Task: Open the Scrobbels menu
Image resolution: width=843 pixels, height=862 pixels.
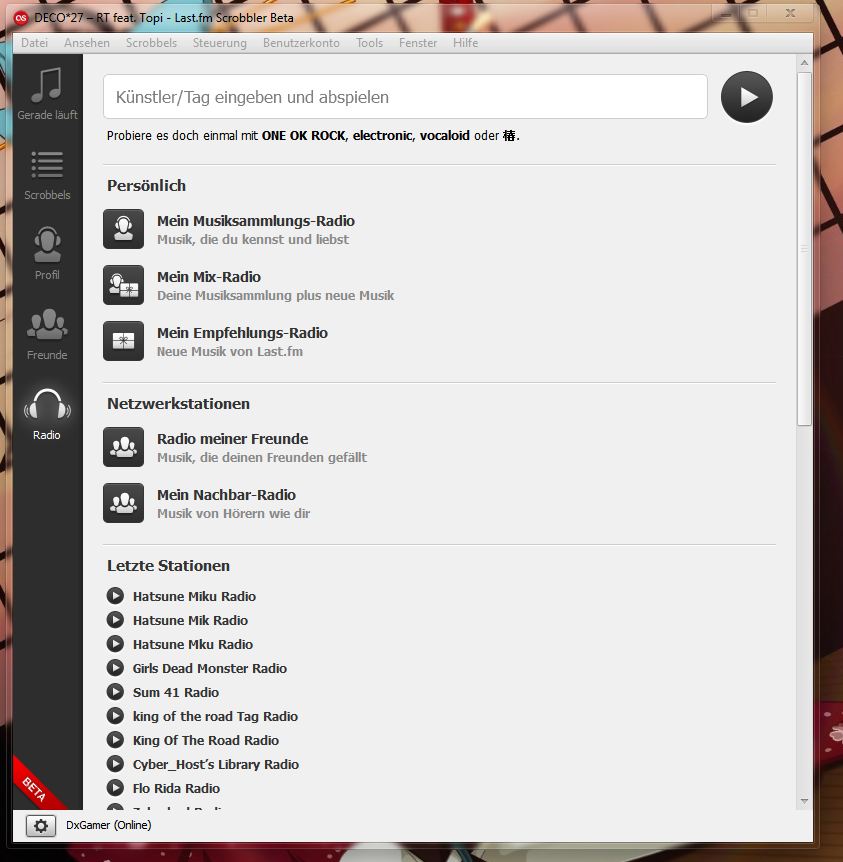Action: pyautogui.click(x=151, y=43)
